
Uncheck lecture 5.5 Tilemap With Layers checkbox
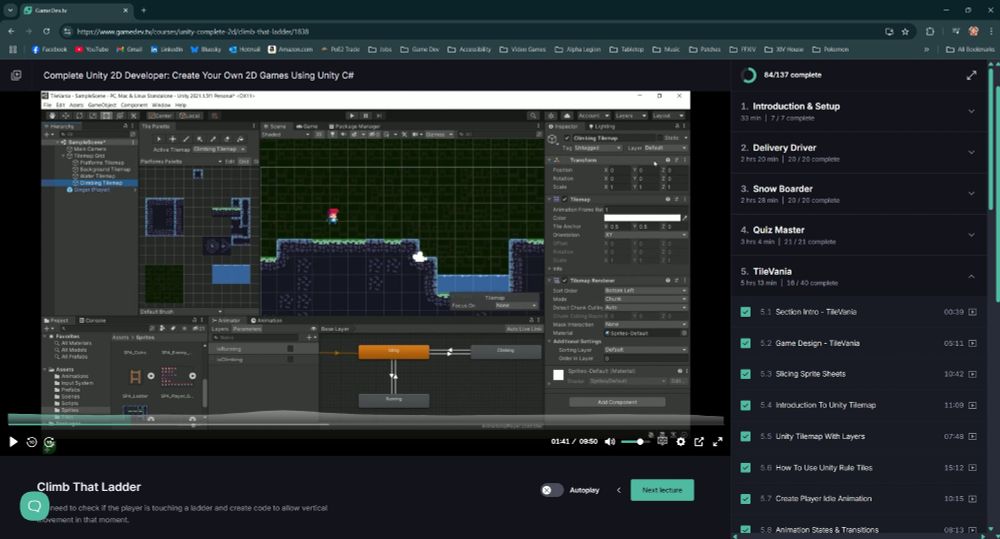746,436
